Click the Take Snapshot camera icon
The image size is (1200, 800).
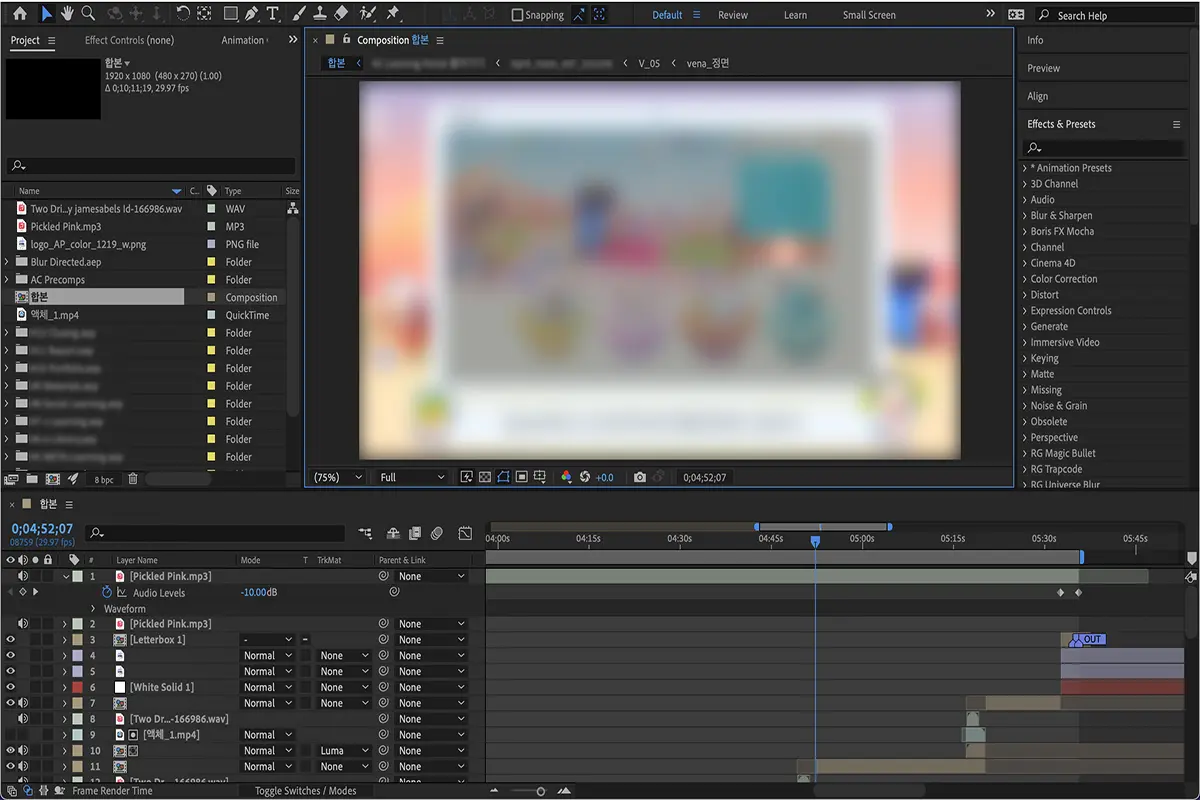[x=640, y=478]
